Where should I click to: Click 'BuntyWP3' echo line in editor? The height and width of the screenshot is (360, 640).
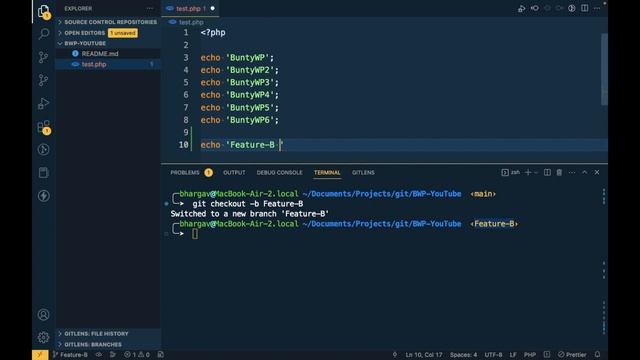(240, 82)
